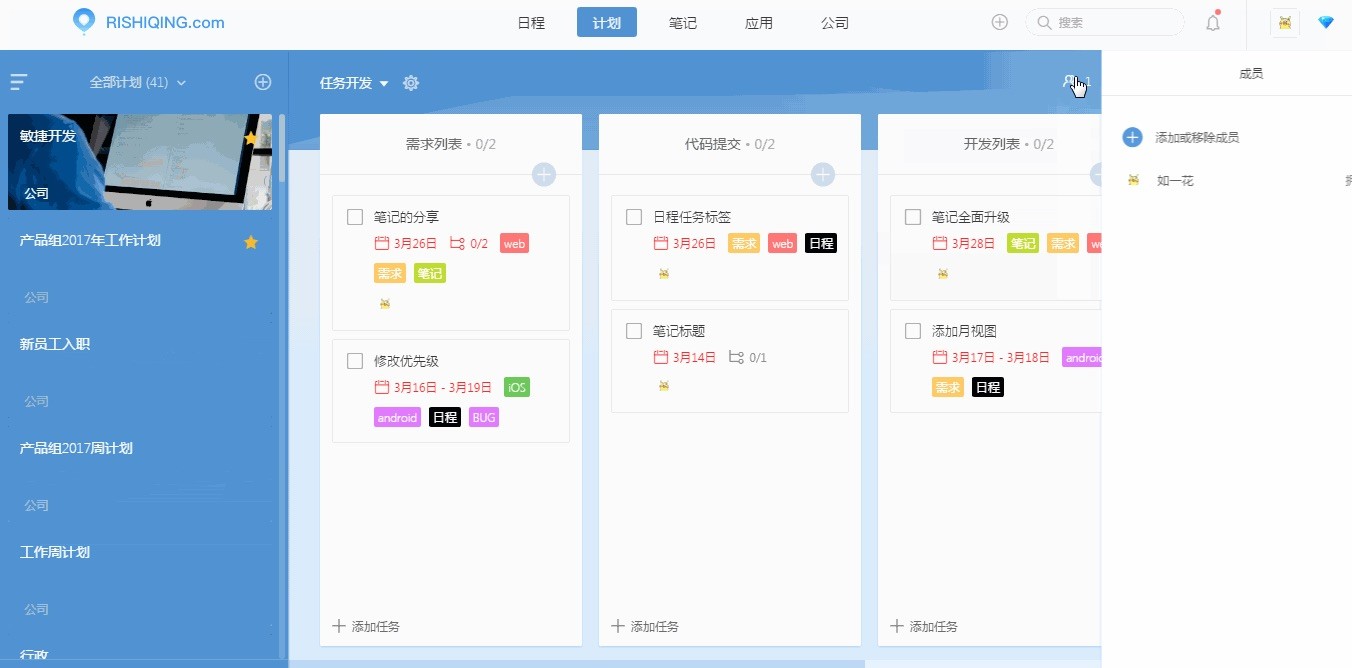Click the sidebar vertical scrollbar
The height and width of the screenshot is (668, 1352).
tap(281, 150)
